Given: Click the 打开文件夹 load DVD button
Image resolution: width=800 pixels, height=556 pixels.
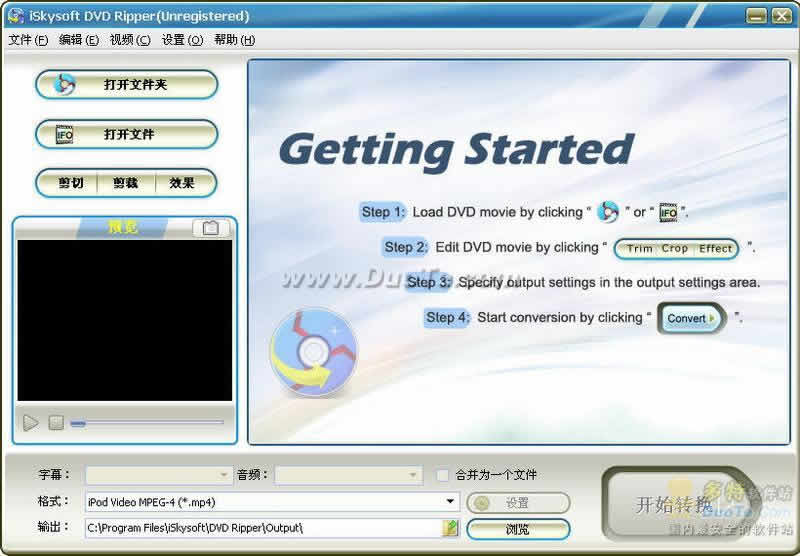Looking at the screenshot, I should click(127, 84).
